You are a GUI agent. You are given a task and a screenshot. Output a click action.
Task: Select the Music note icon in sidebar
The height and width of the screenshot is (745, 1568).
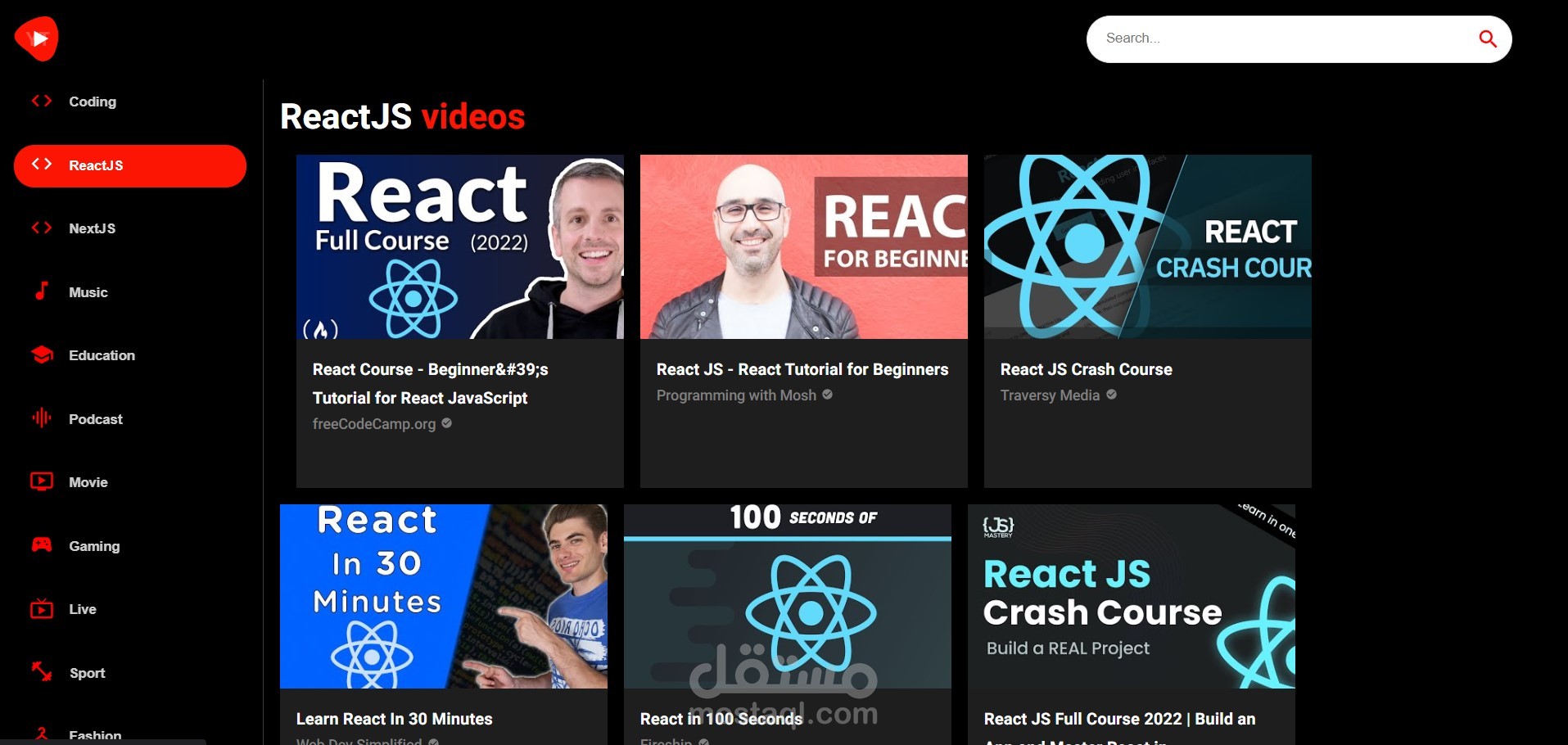click(42, 291)
